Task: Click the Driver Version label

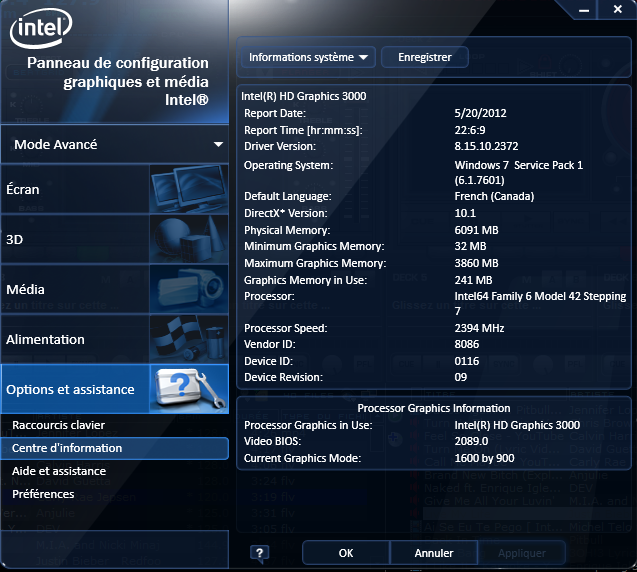Action: click(x=280, y=146)
